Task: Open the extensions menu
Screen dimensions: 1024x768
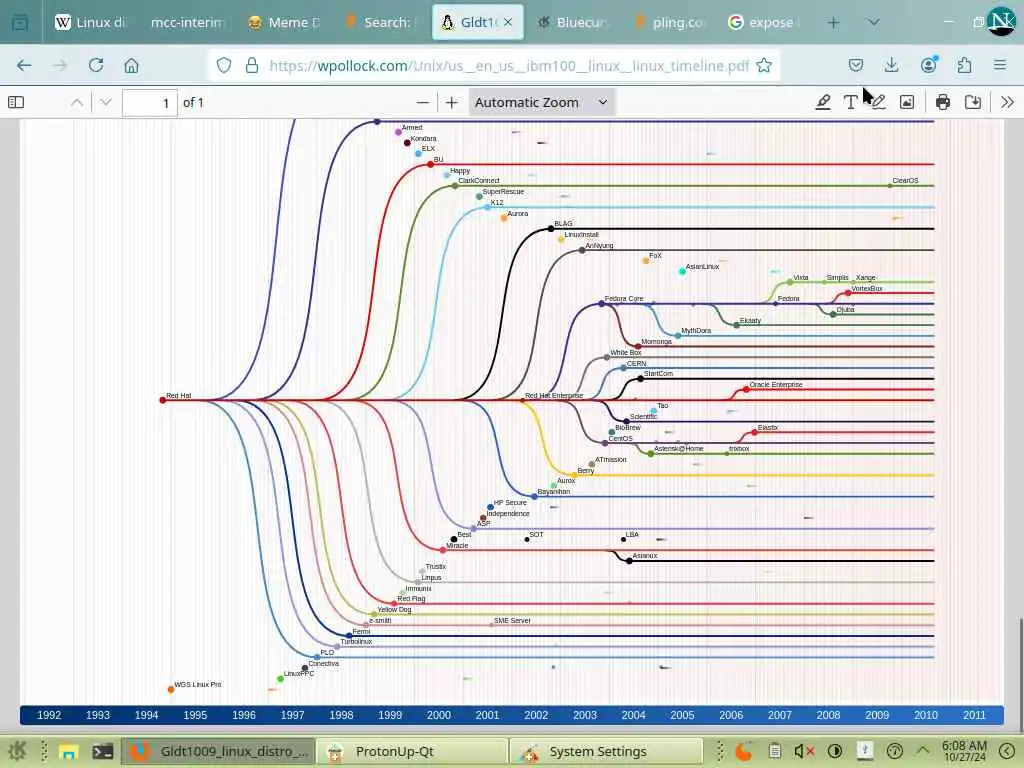Action: (964, 65)
